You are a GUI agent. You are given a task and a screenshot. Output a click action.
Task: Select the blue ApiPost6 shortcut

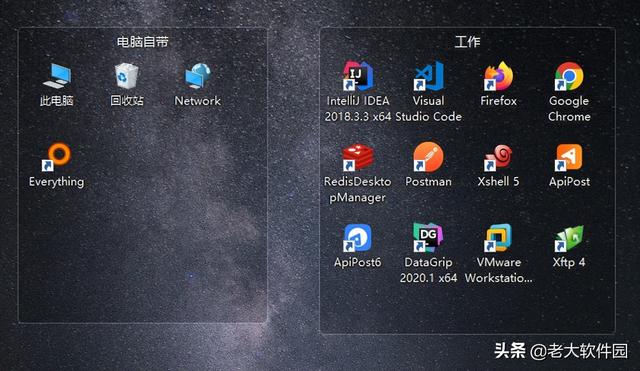click(x=358, y=238)
